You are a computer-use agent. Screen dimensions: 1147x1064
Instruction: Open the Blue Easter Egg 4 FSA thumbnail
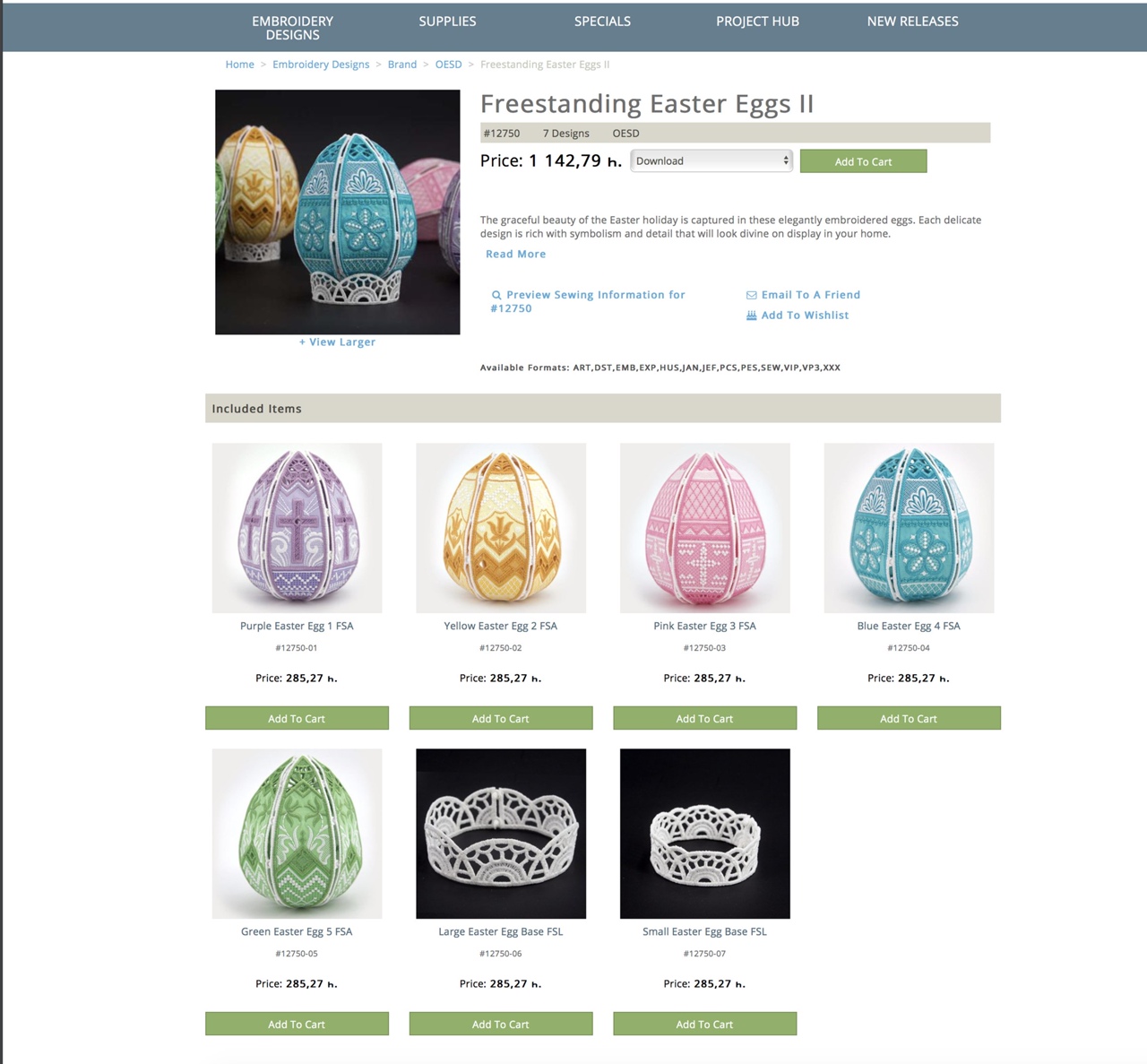(909, 528)
